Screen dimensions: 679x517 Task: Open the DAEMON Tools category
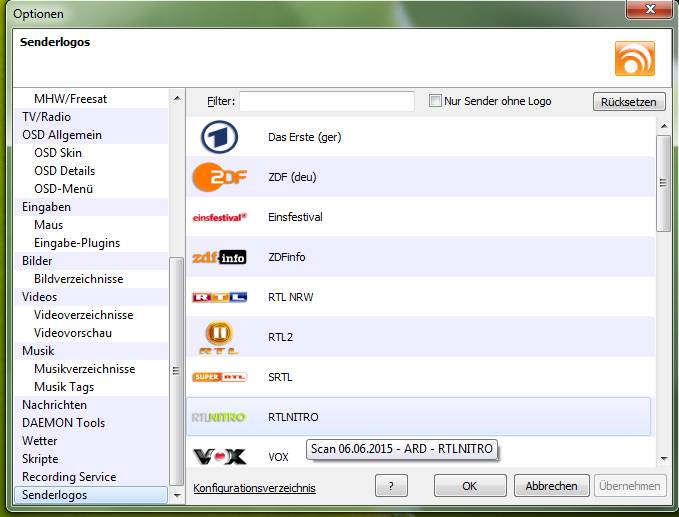63,423
